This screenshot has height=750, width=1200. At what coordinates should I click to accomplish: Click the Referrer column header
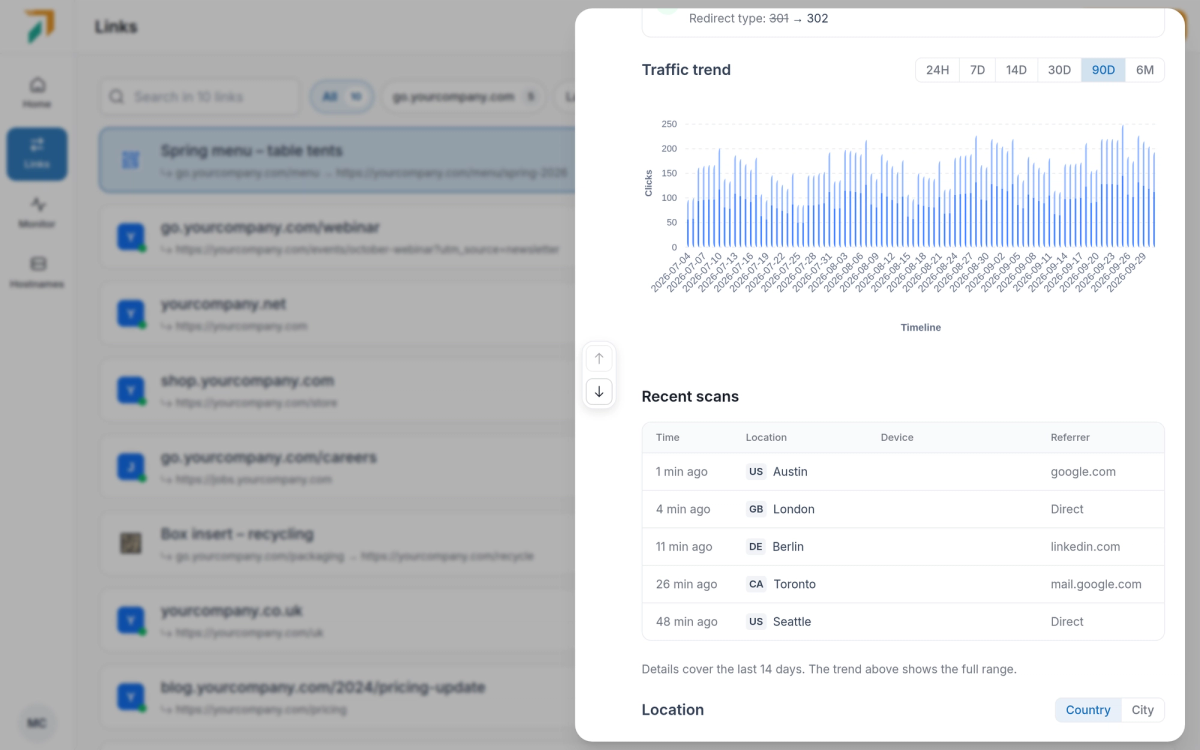1070,437
